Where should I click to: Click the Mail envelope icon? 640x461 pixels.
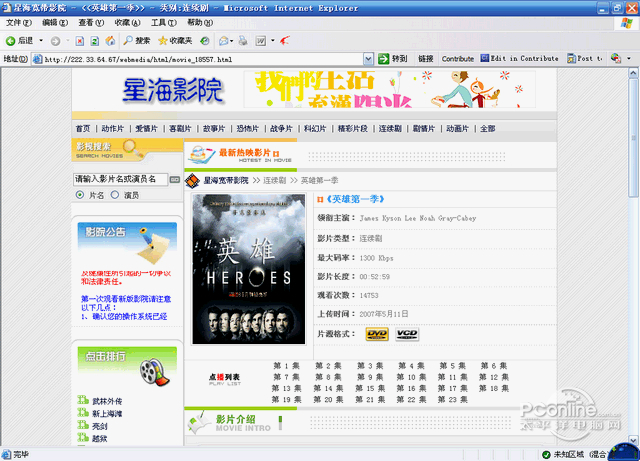pos(223,40)
